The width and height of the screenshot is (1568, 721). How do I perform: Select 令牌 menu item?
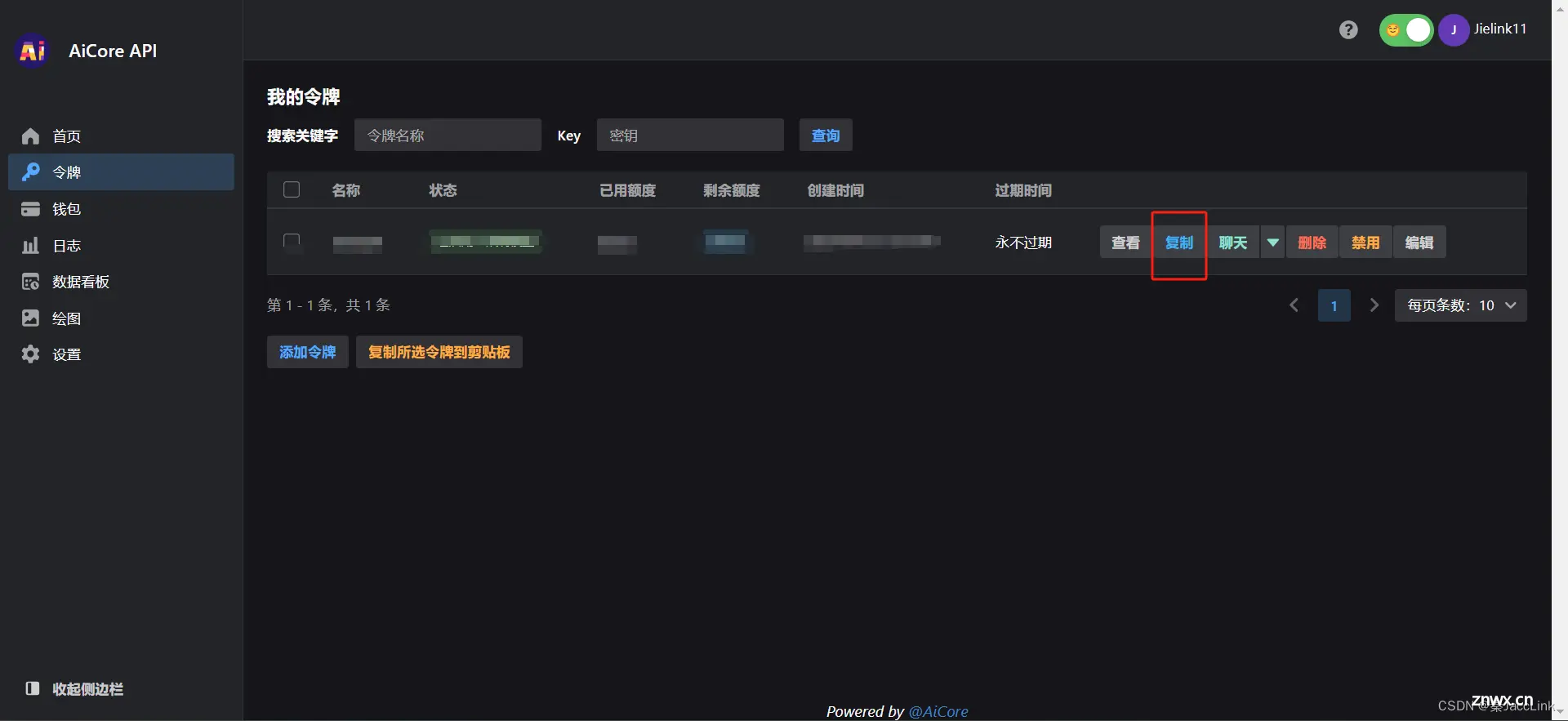121,172
